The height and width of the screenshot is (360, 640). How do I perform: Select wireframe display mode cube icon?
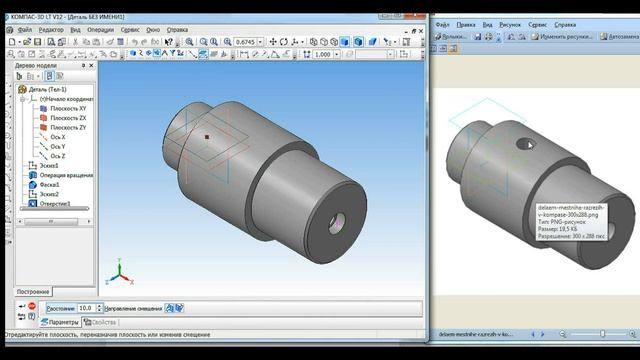313,42
